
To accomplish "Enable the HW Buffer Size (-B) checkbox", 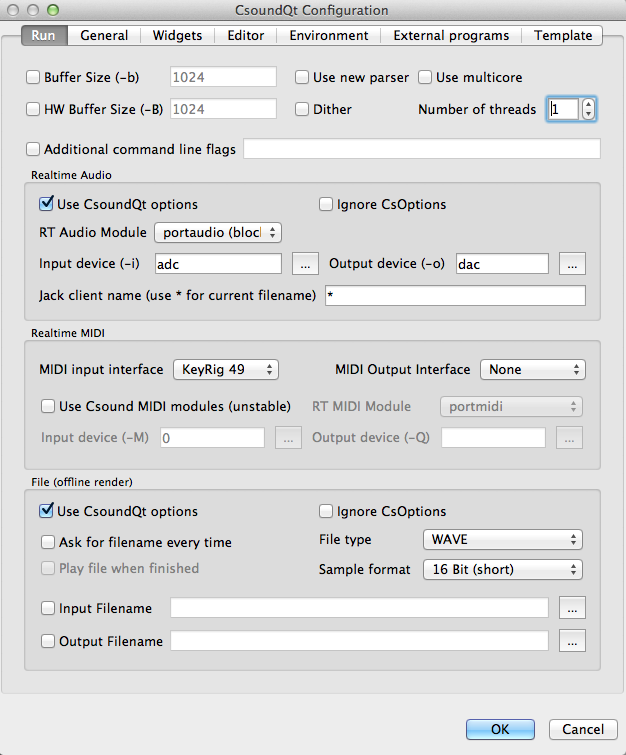I will pyautogui.click(x=33, y=109).
